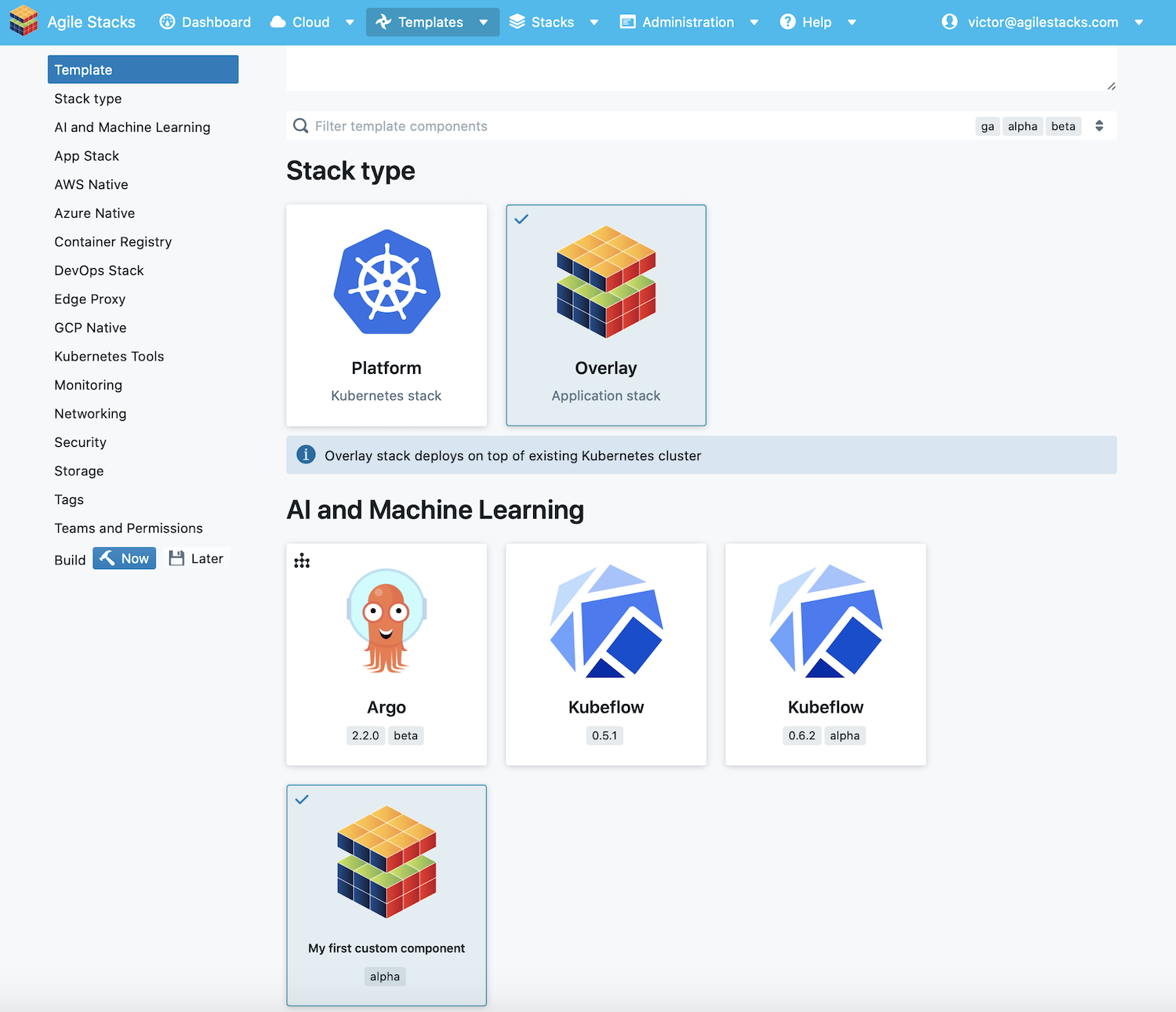
Task: Click the Kubeflow 0.6.2 alpha logo
Action: pyautogui.click(x=826, y=620)
